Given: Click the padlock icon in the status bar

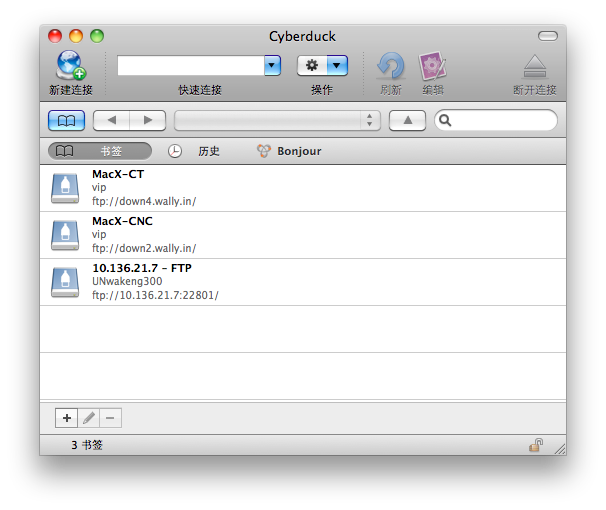Looking at the screenshot, I should [x=536, y=445].
